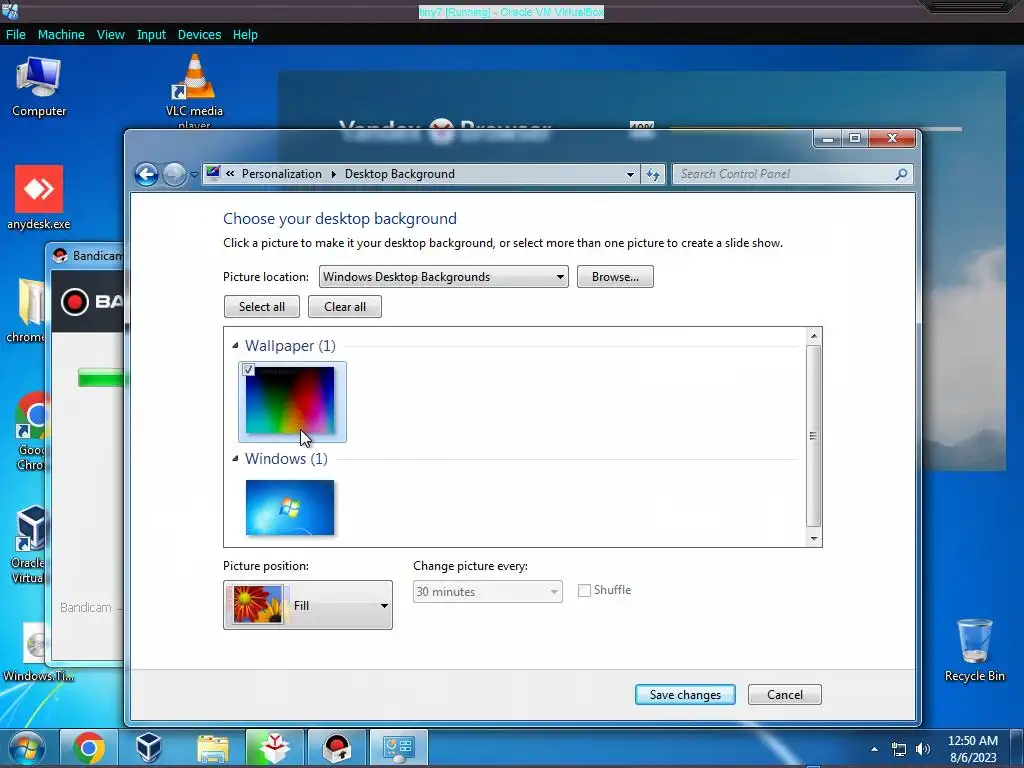Open the anydesk.exe desktop icon

pyautogui.click(x=39, y=197)
